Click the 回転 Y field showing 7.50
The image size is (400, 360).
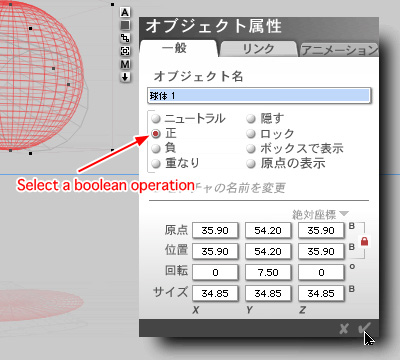[x=268, y=272]
